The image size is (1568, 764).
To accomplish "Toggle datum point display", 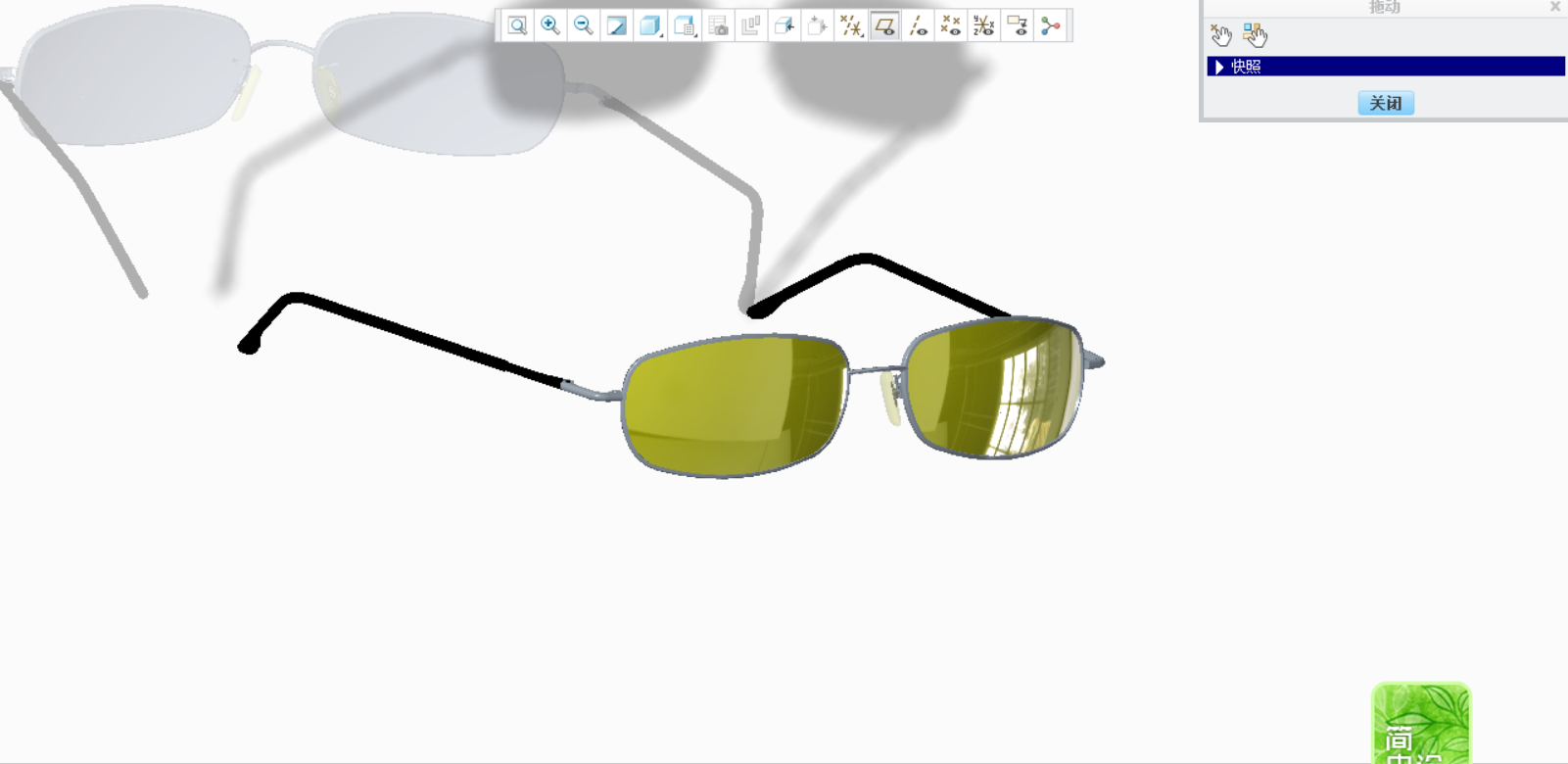I will point(950,25).
